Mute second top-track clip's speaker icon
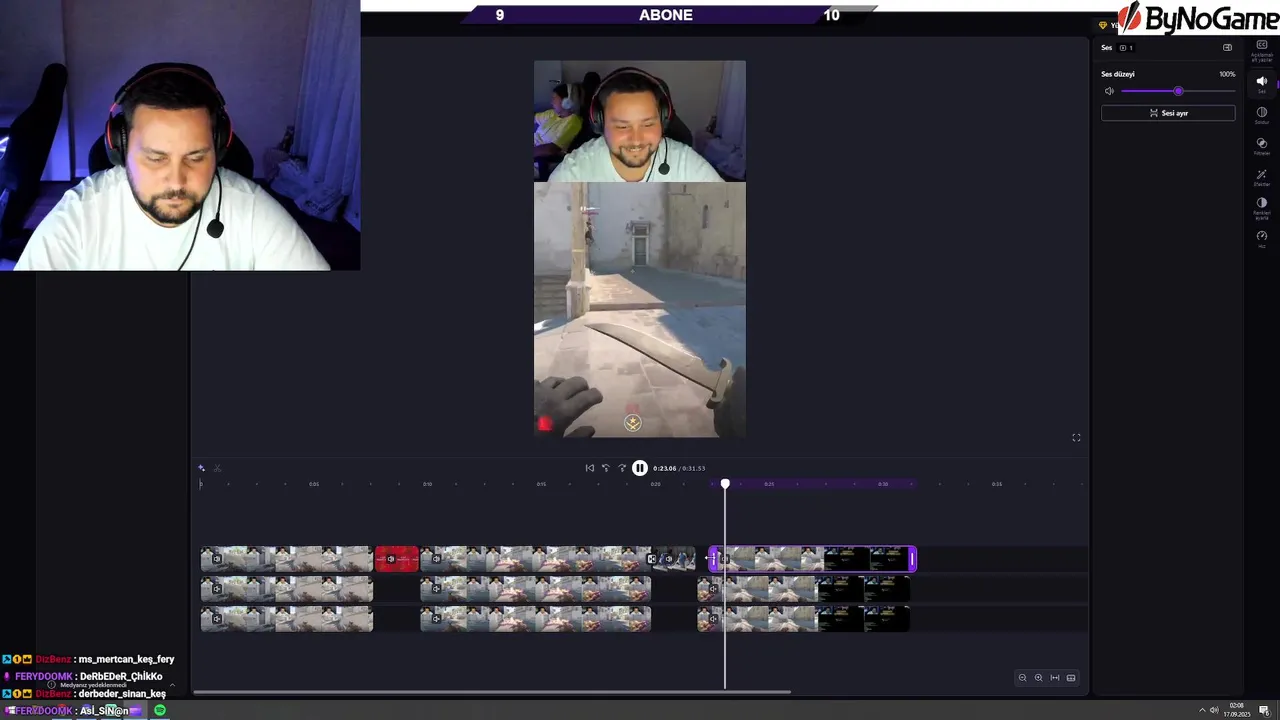Image resolution: width=1280 pixels, height=720 pixels. 436,559
